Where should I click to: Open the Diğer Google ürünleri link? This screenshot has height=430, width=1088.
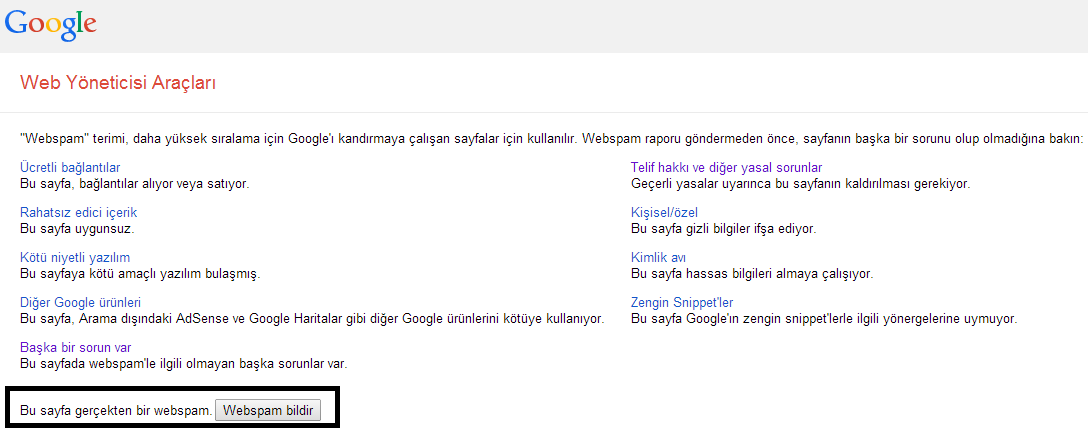[81, 303]
